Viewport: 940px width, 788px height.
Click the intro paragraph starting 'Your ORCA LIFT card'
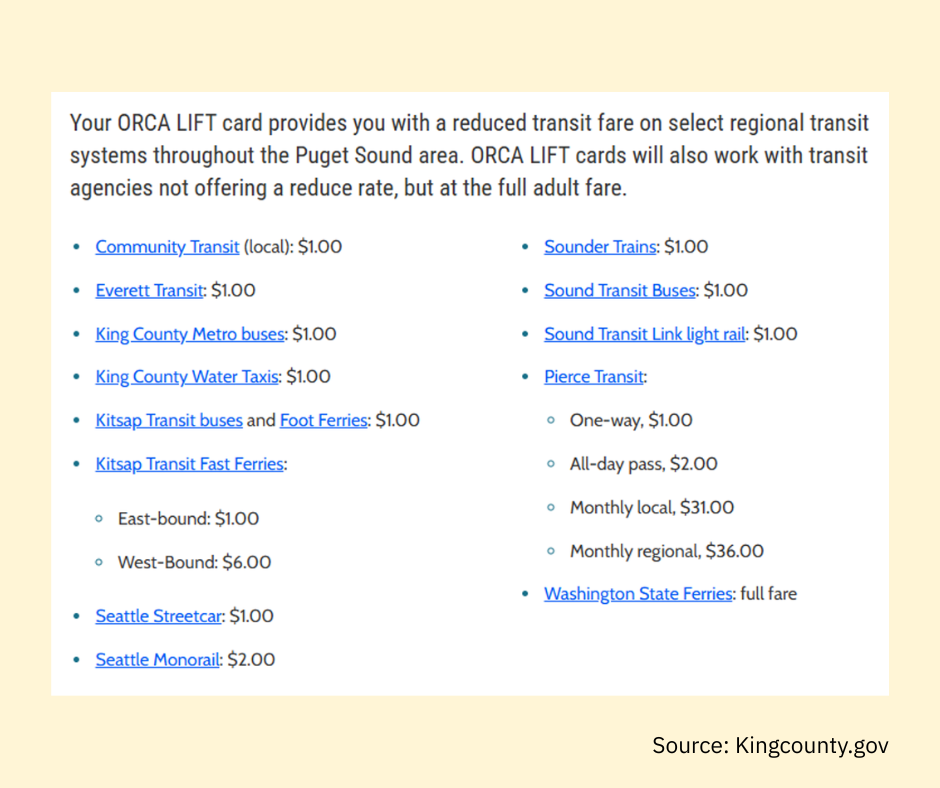pos(469,155)
